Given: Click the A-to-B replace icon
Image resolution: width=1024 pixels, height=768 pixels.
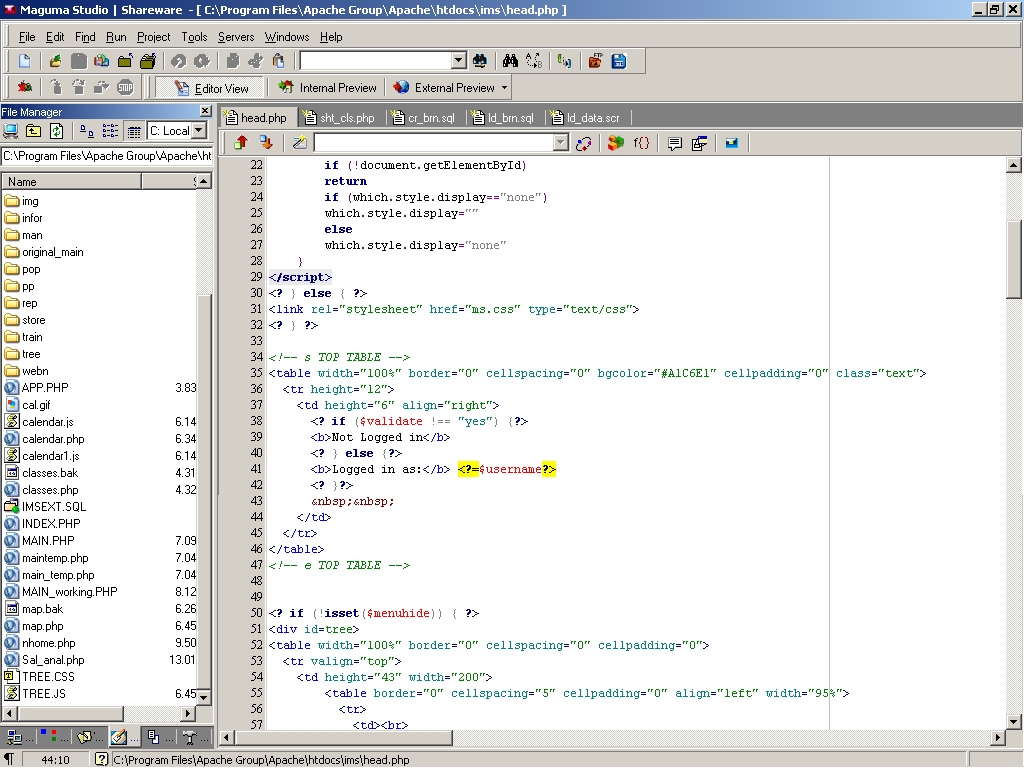Looking at the screenshot, I should click(534, 61).
